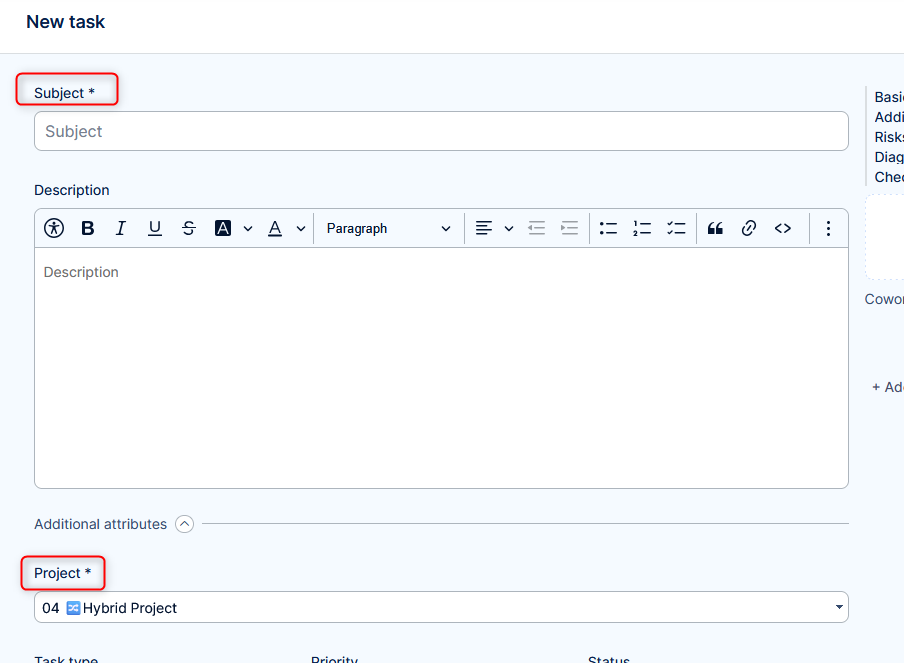The height and width of the screenshot is (663, 904).
Task: Insert a block quote
Action: tap(715, 228)
